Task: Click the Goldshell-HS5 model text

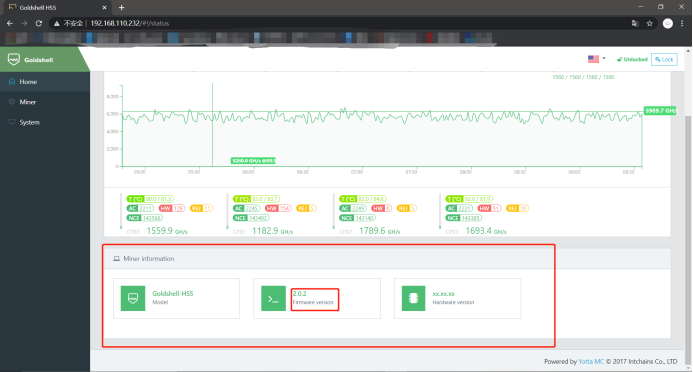Action: pos(173,293)
